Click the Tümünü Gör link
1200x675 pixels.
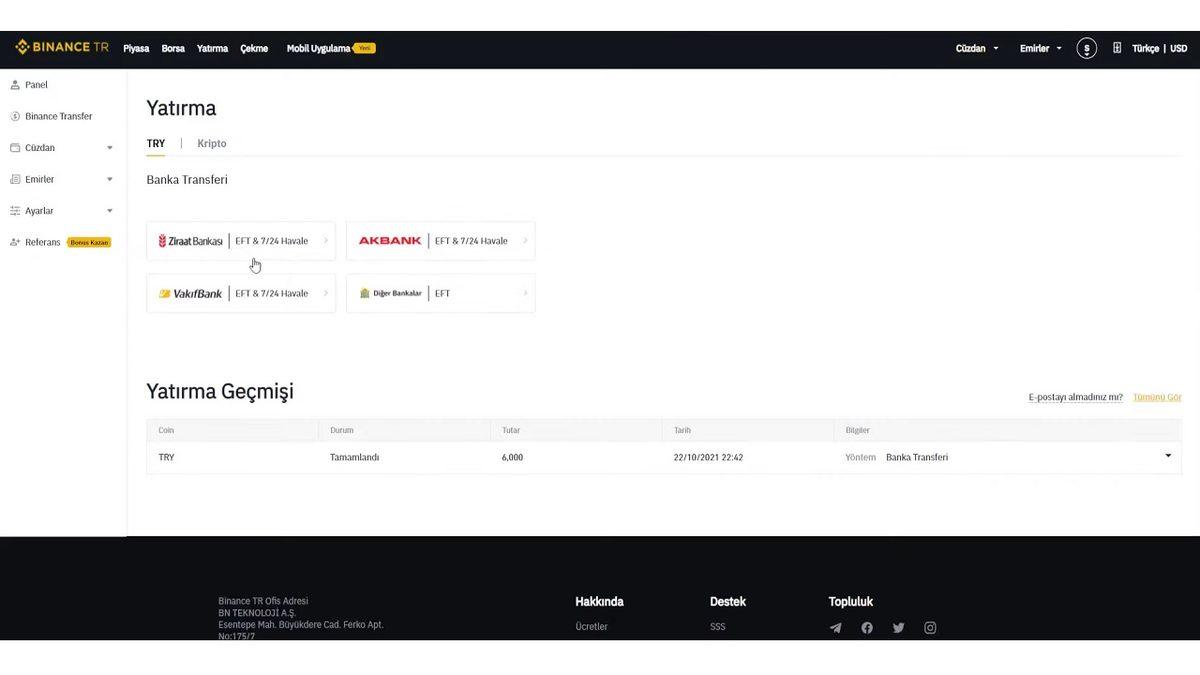coord(1156,397)
